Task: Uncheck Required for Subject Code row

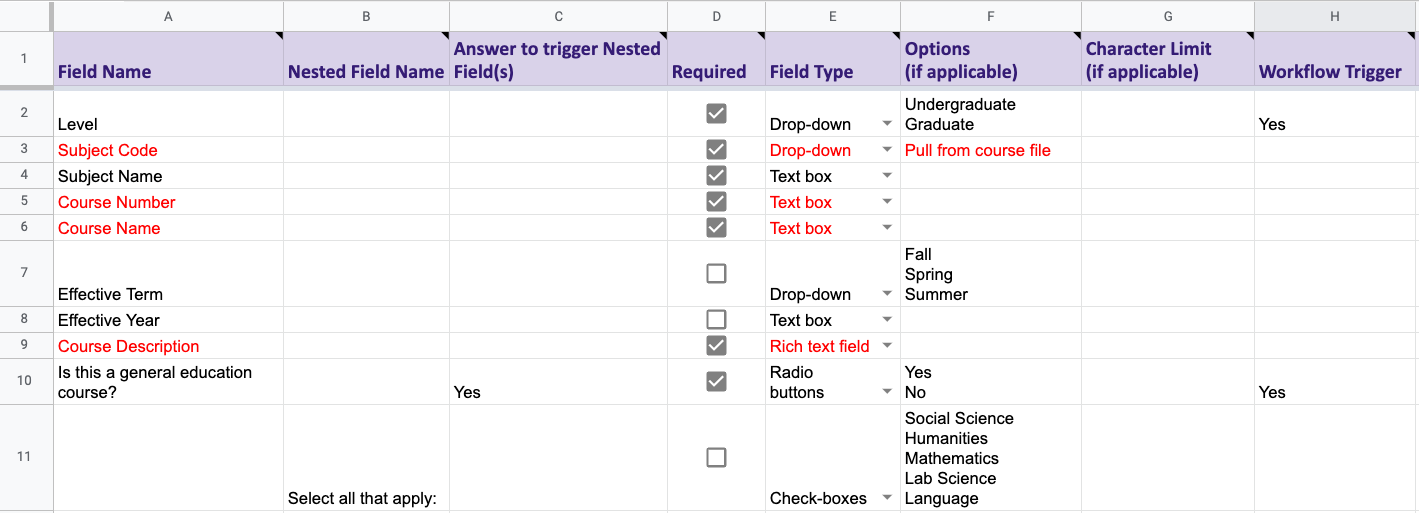Action: (716, 150)
